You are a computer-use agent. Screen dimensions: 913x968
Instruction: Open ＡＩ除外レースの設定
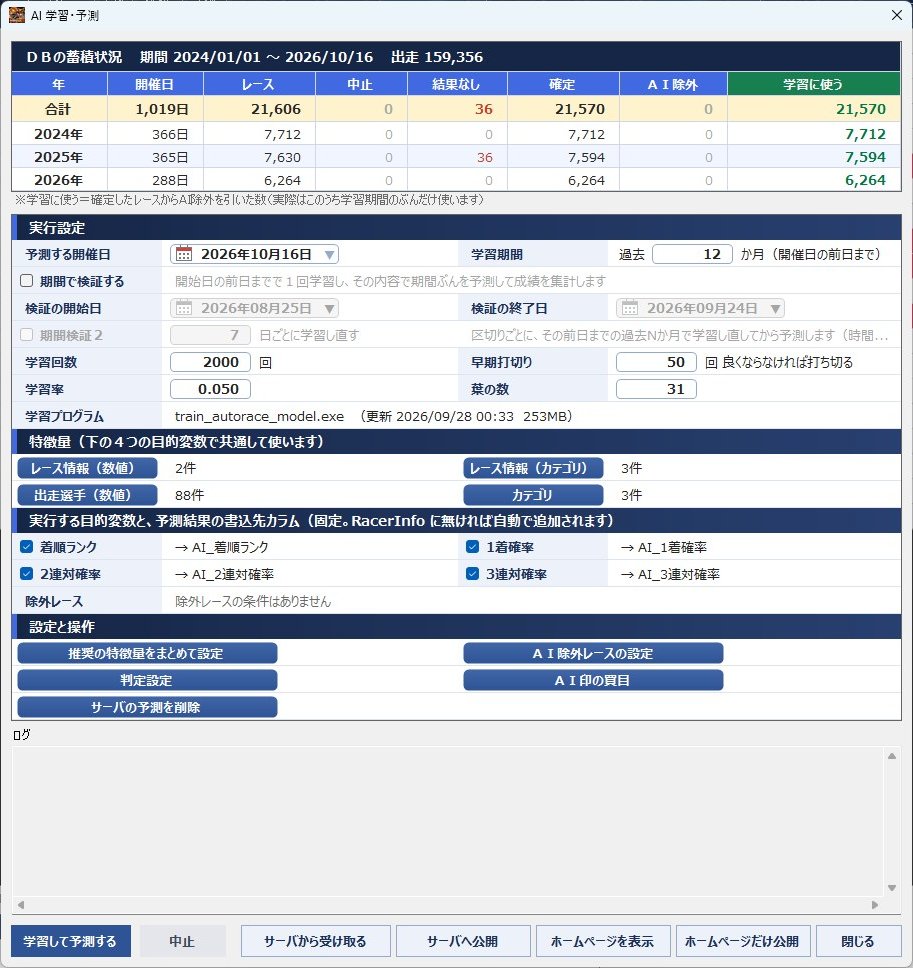pos(593,653)
